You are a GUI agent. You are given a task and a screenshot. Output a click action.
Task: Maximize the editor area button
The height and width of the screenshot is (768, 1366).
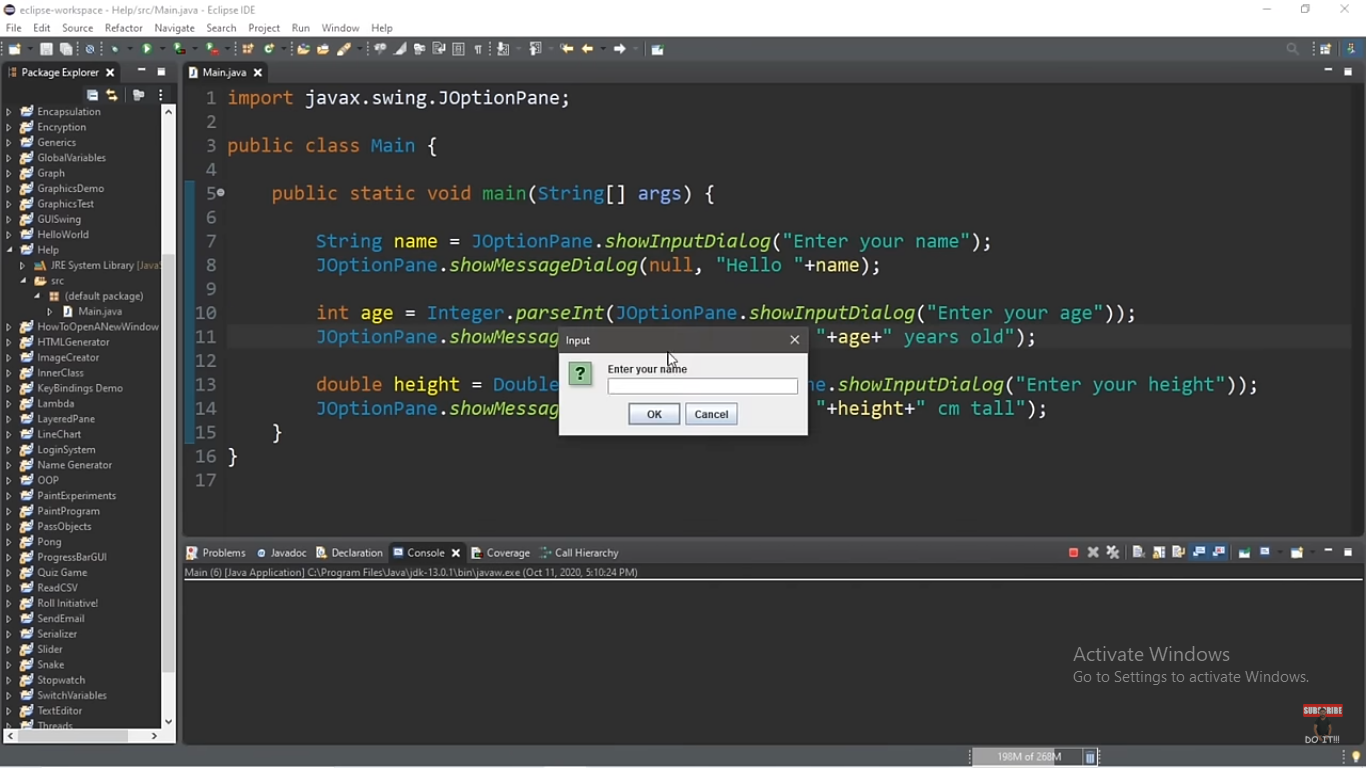pyautogui.click(x=1348, y=72)
